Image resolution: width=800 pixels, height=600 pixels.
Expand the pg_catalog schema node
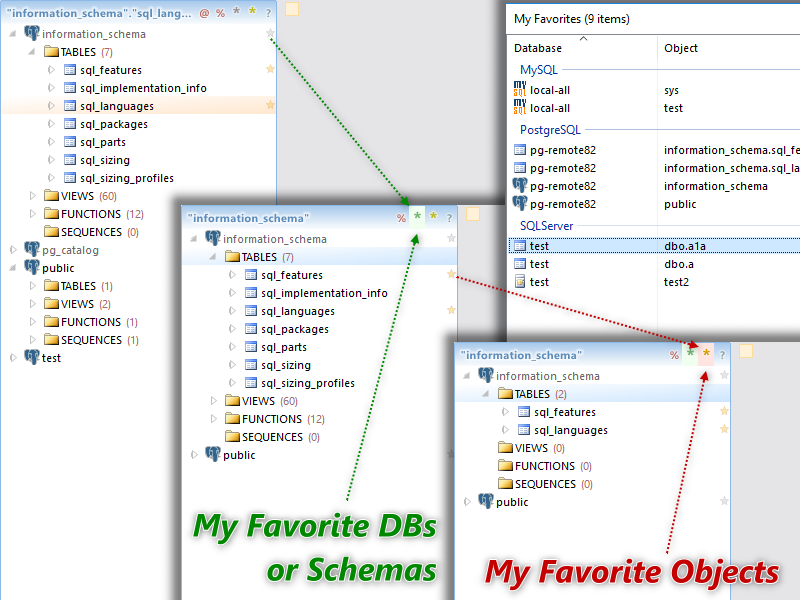pos(13,249)
